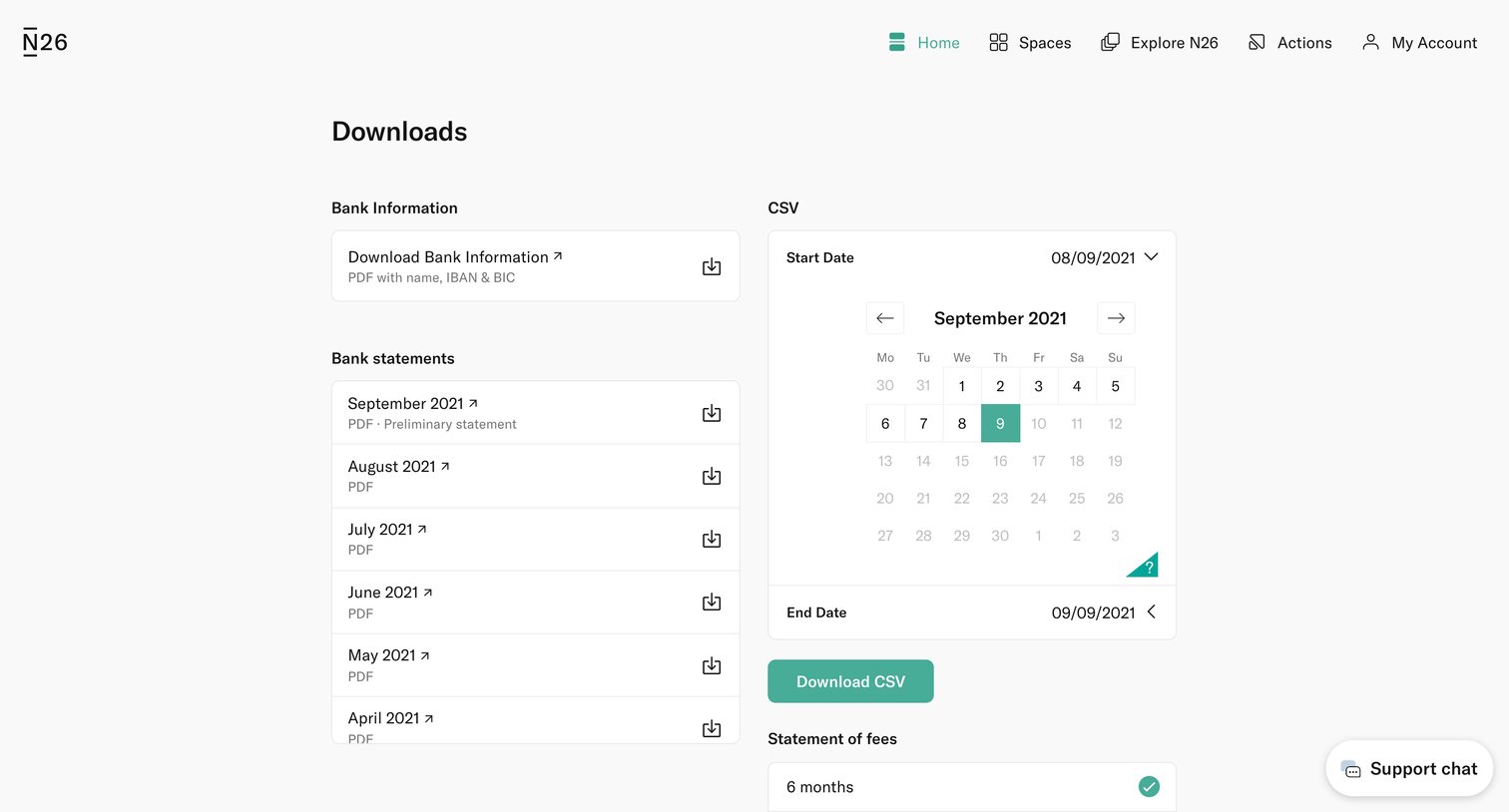Go to previous month in calendar
Image resolution: width=1509 pixels, height=812 pixels.
[885, 318]
